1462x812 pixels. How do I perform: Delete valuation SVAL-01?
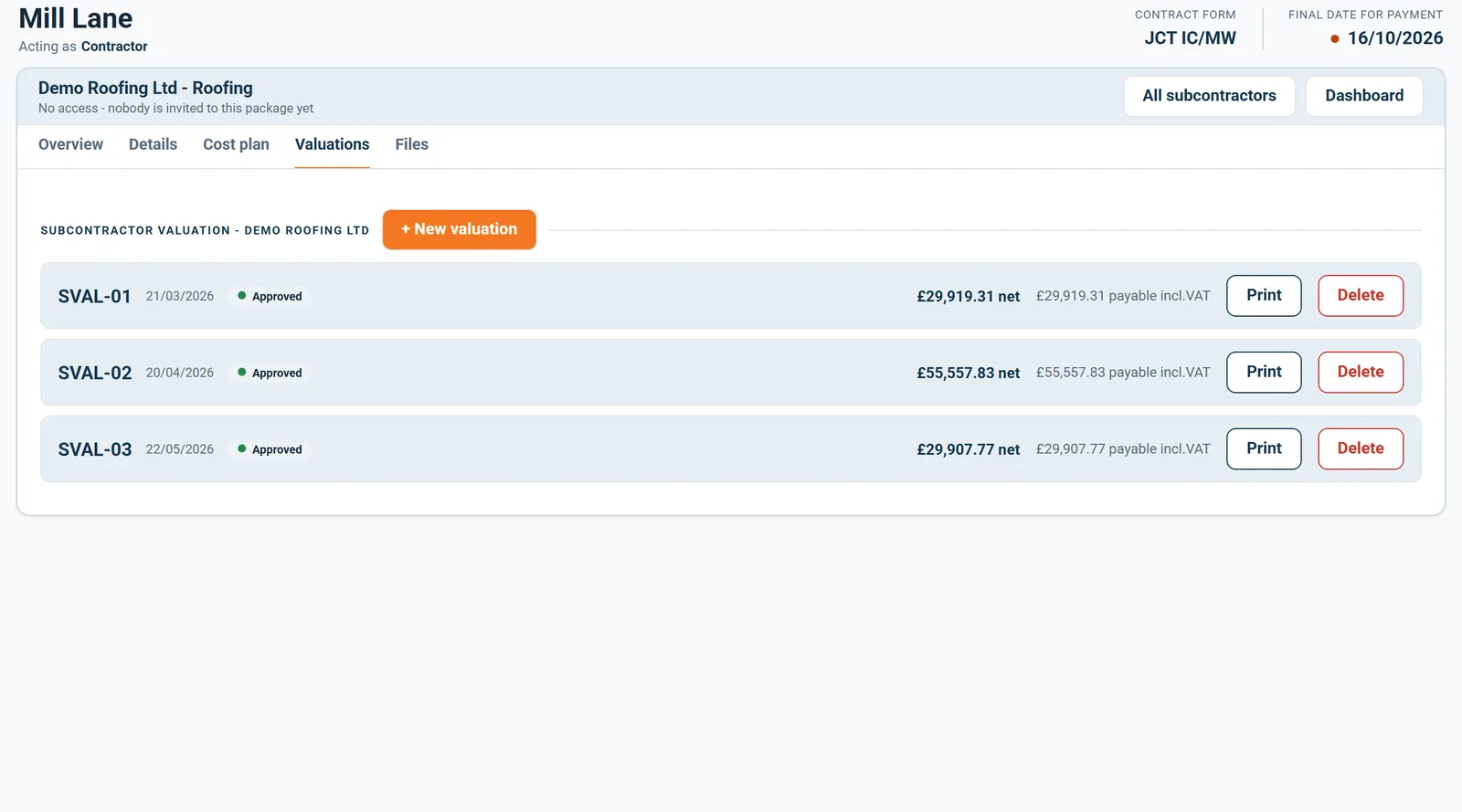click(1361, 296)
